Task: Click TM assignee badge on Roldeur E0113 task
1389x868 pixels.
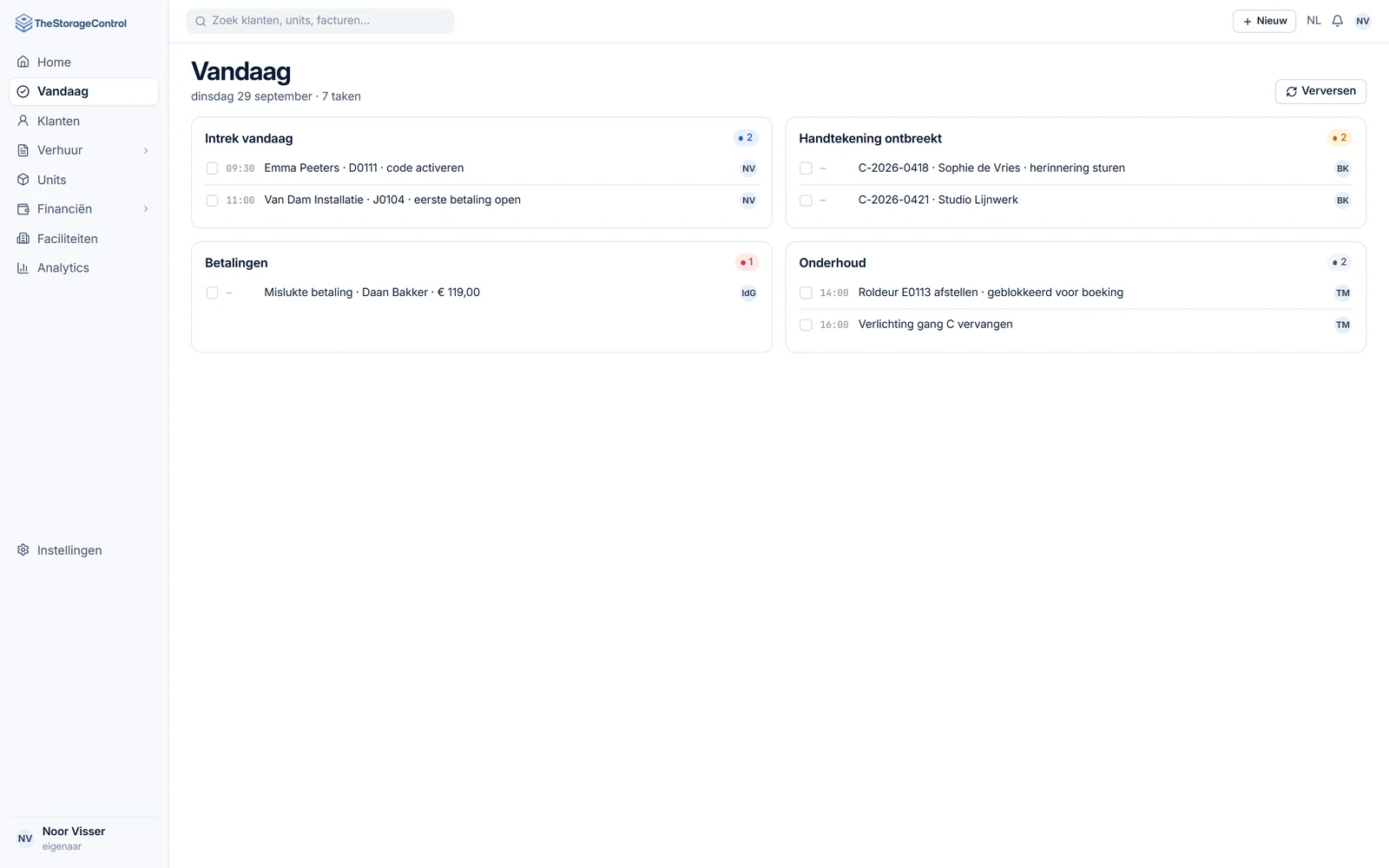Action: pos(1343,293)
